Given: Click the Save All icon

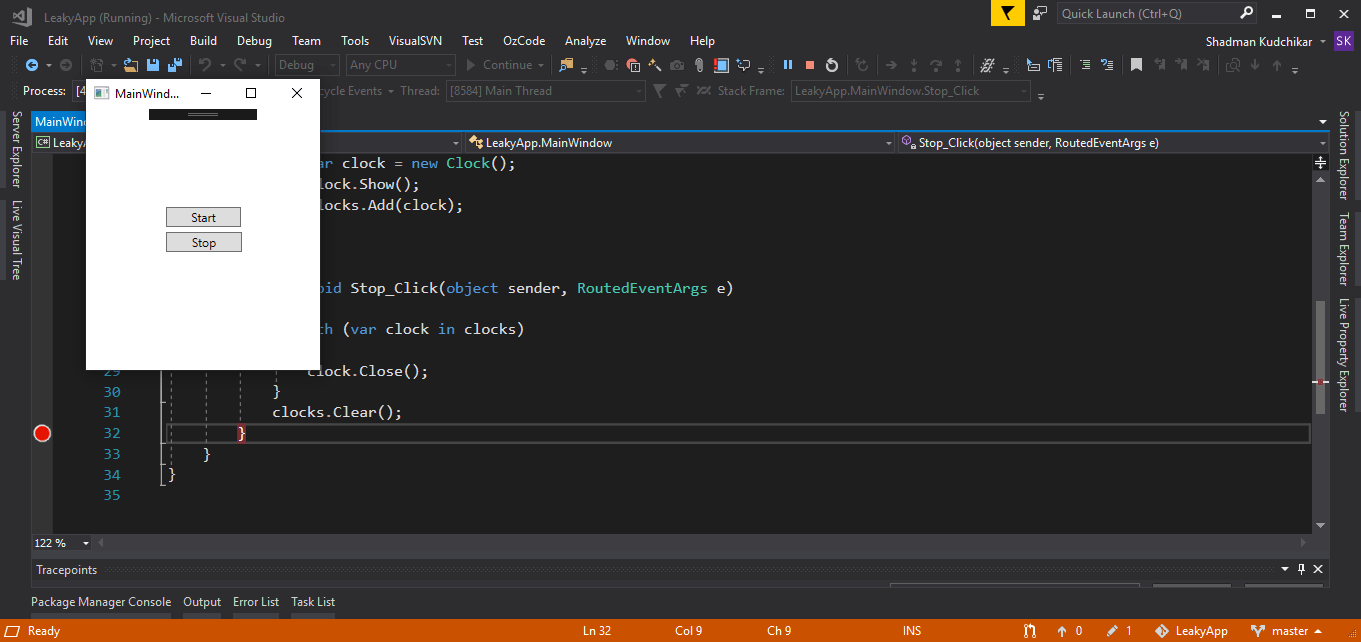Looking at the screenshot, I should 174,64.
